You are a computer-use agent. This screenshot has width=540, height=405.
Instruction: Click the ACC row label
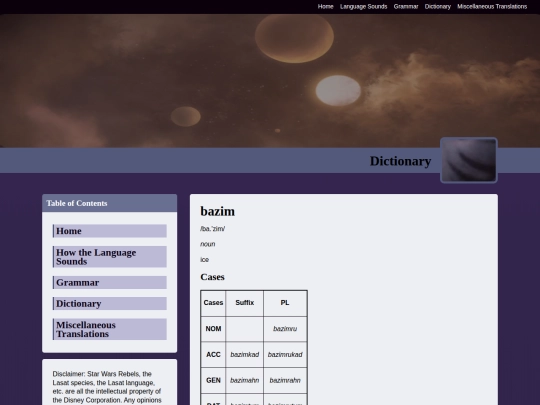click(x=213, y=355)
